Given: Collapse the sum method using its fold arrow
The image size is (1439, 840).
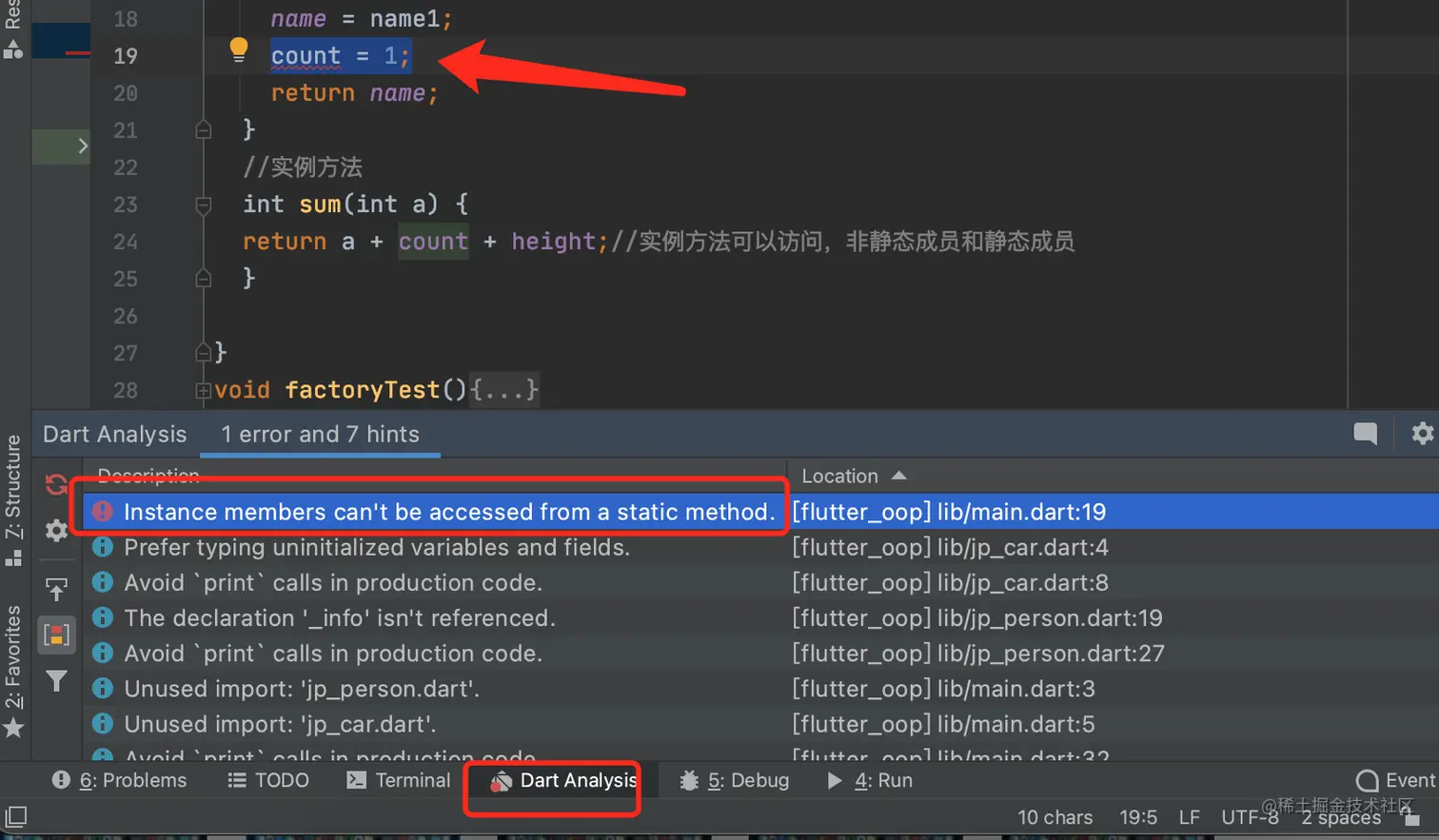Looking at the screenshot, I should point(203,204).
